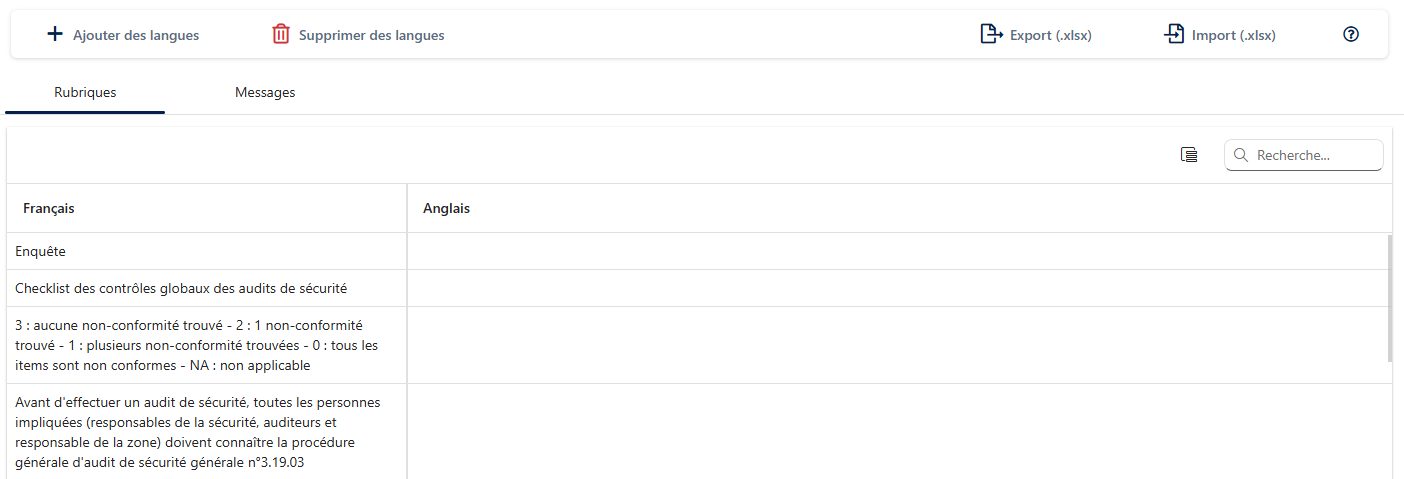Click the empty Anglais cell for Enquête
Viewport: 1404px width, 479px height.
[x=897, y=252]
